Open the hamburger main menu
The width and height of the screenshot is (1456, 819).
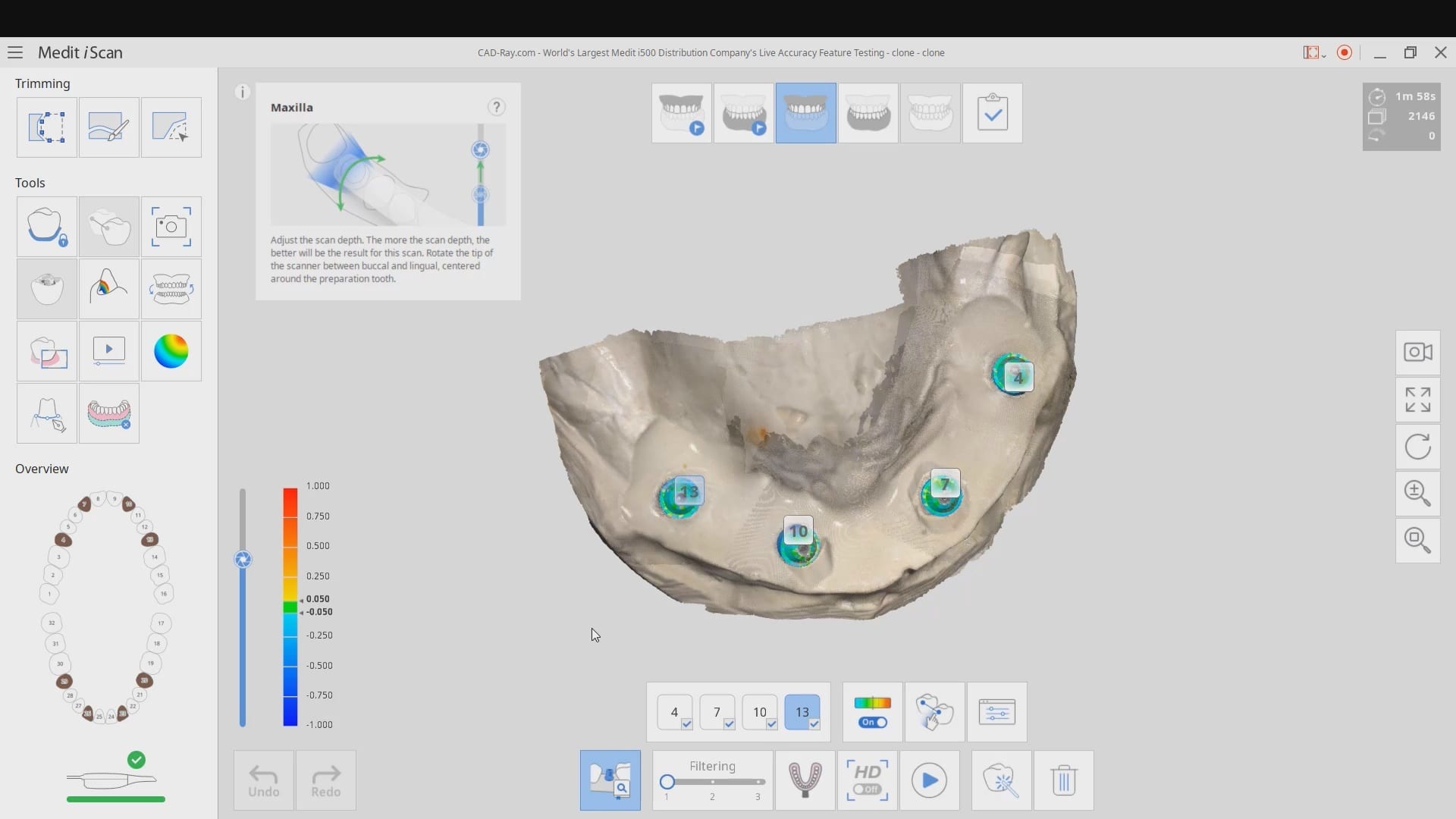15,52
